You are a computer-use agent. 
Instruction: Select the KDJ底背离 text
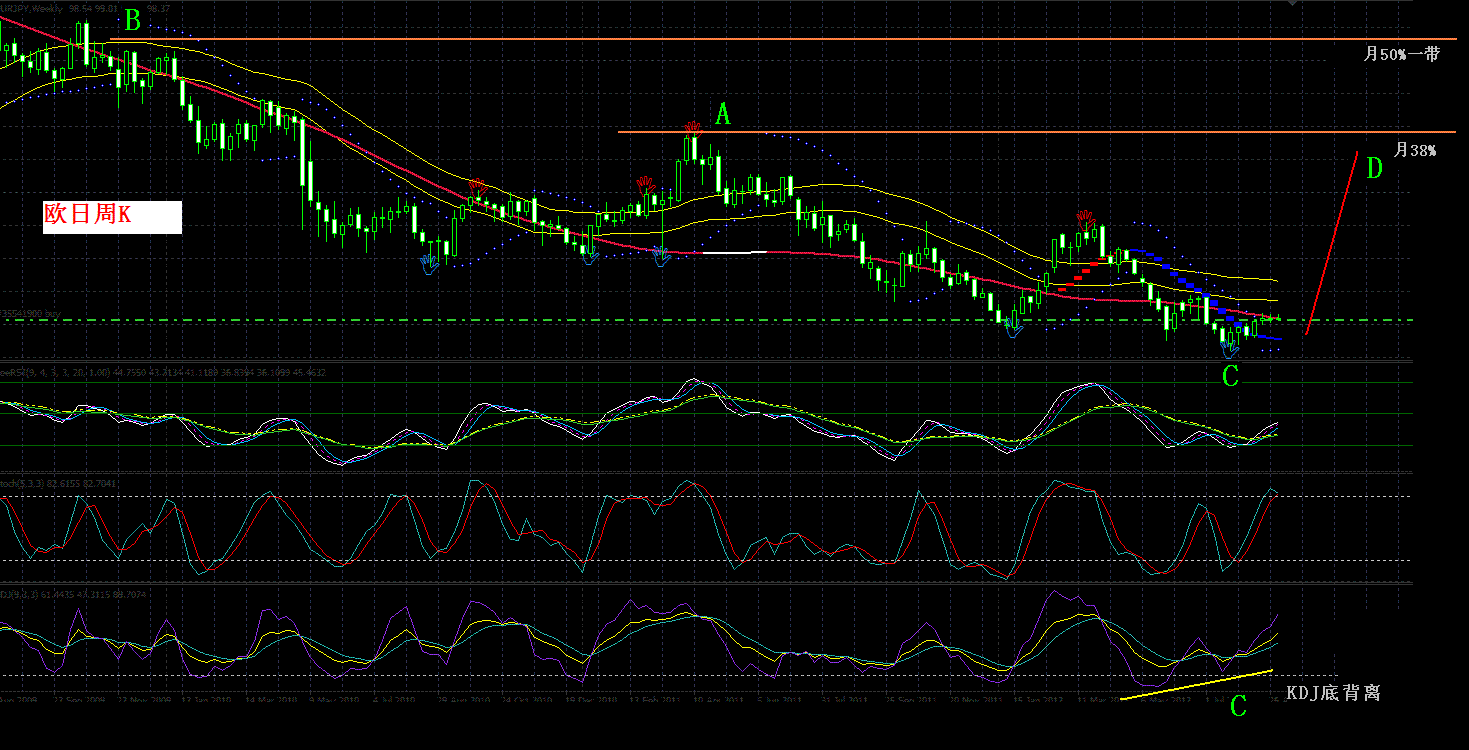[x=1333, y=692]
